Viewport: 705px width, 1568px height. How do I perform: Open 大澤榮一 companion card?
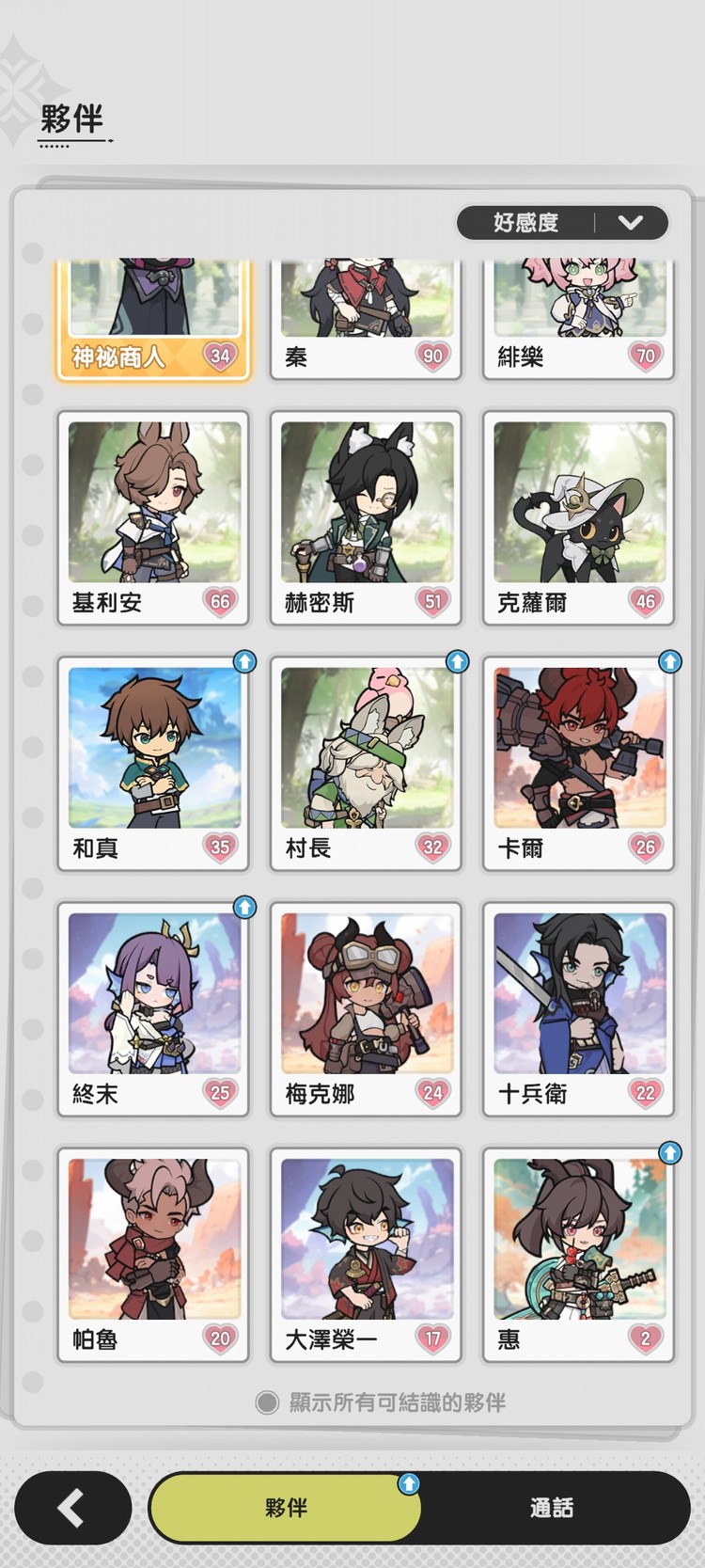(366, 1255)
